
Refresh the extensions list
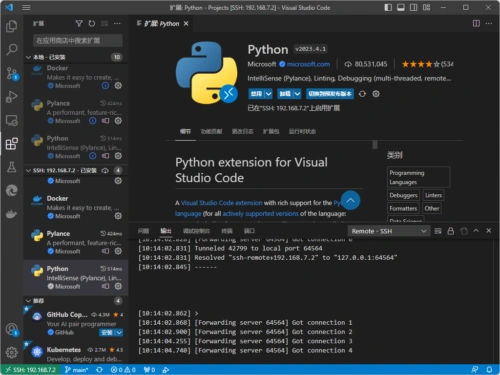coord(92,23)
